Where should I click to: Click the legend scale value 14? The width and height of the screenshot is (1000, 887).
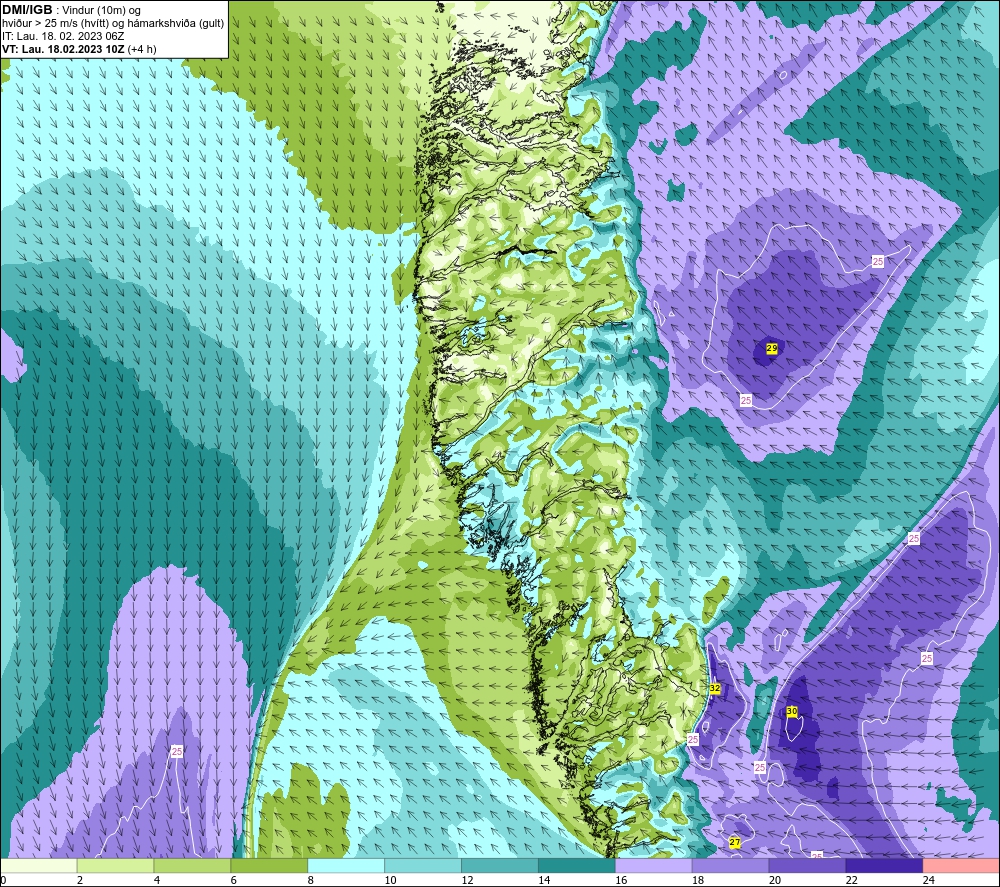[544, 880]
